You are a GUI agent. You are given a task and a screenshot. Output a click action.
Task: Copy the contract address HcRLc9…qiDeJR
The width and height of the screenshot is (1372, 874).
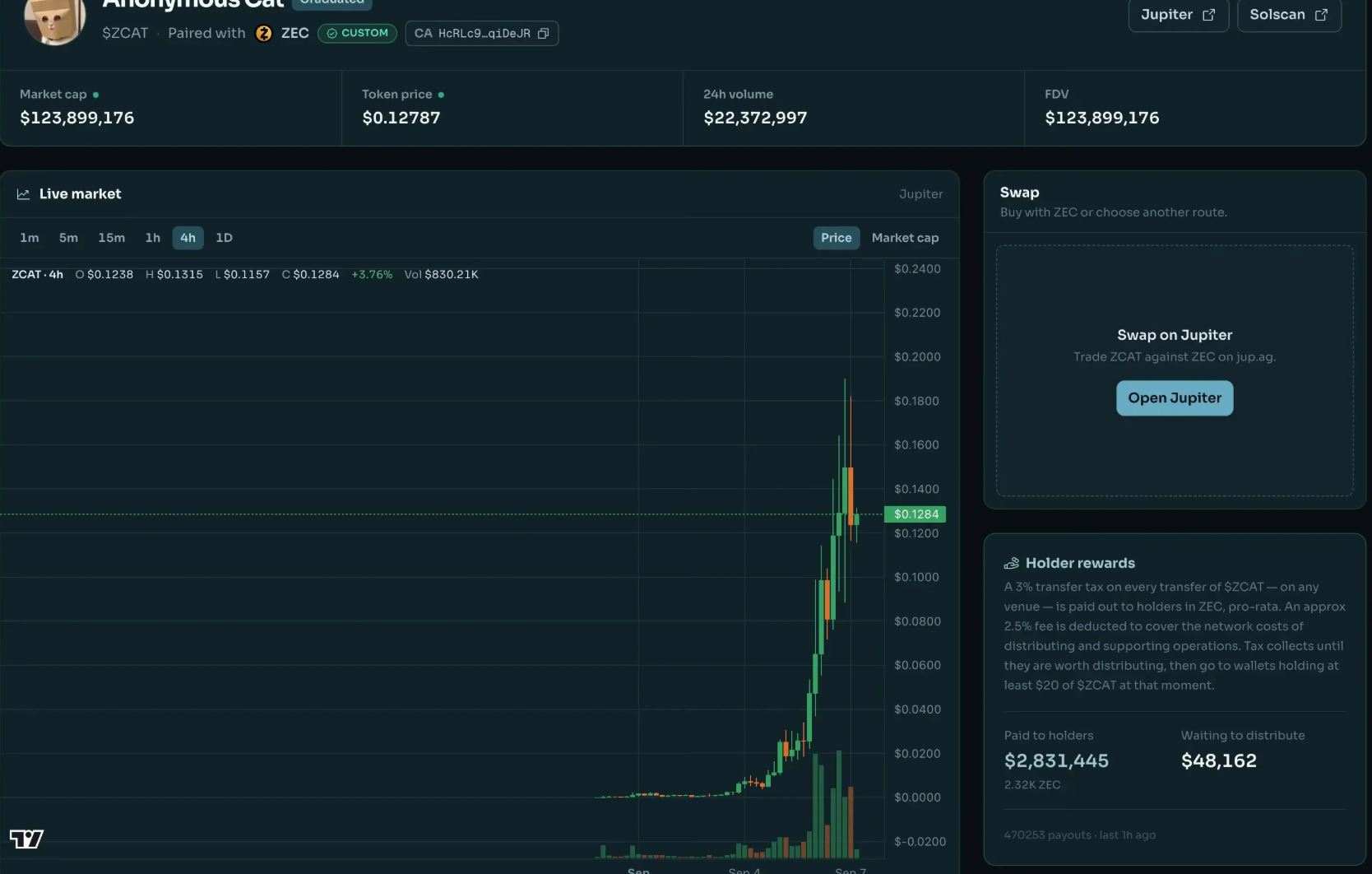(543, 34)
